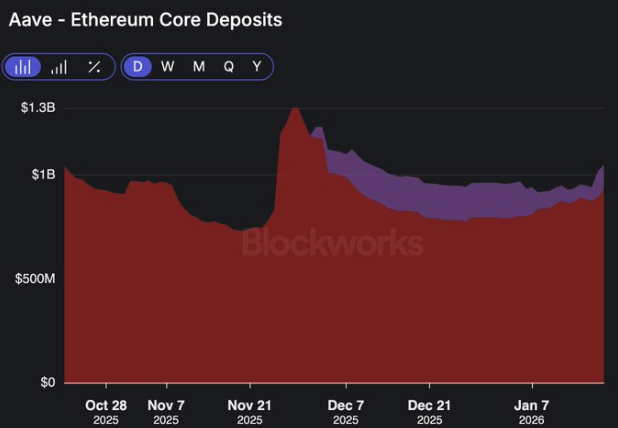This screenshot has height=428, width=618.
Task: Click the red peak near $1.3B
Action: [294, 111]
